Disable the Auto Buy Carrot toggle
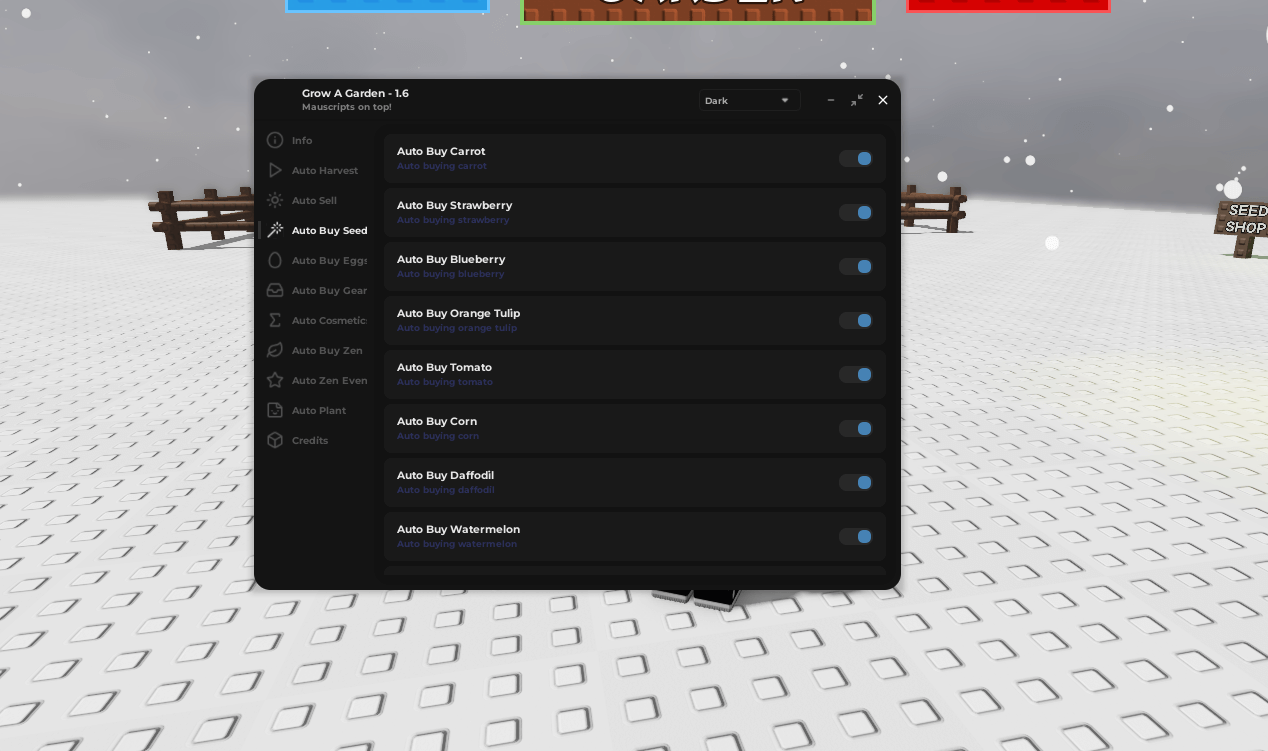This screenshot has height=751, width=1268. click(856, 158)
